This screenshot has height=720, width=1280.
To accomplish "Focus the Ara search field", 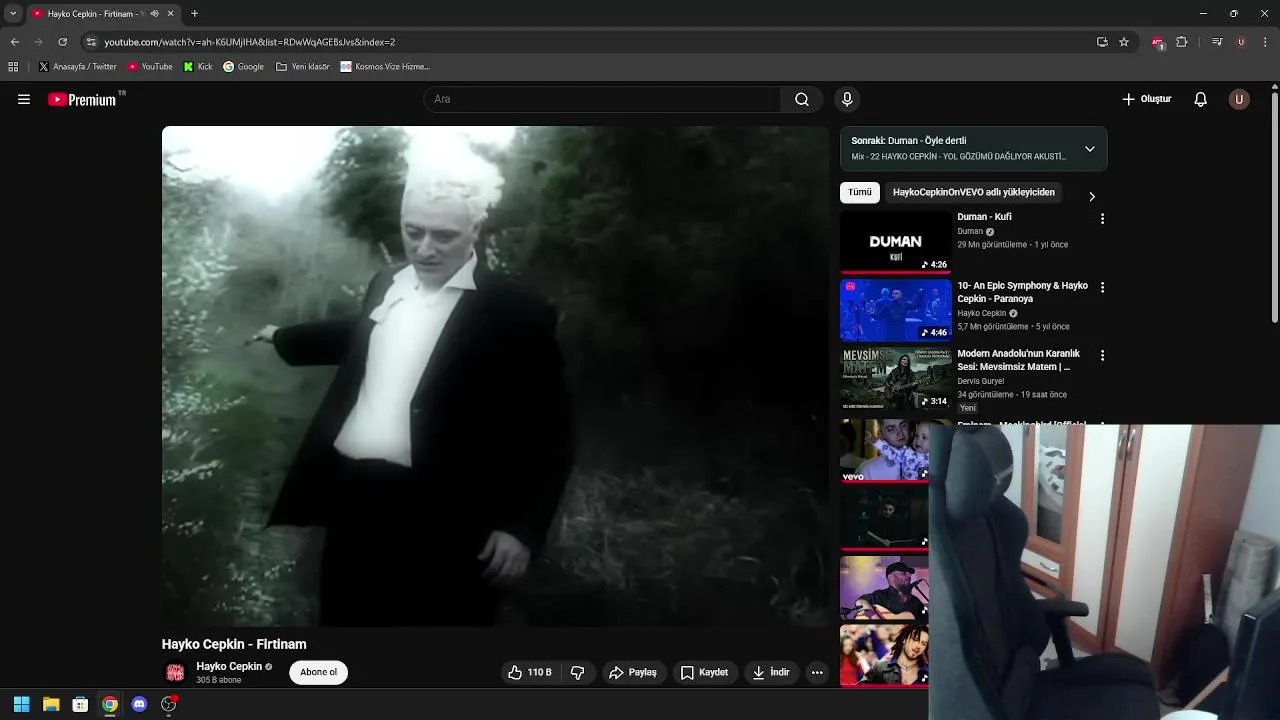I will point(602,99).
